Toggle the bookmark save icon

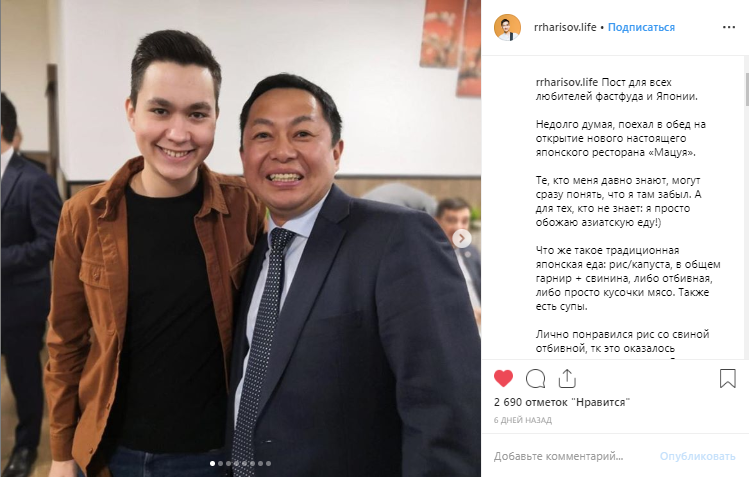728,378
